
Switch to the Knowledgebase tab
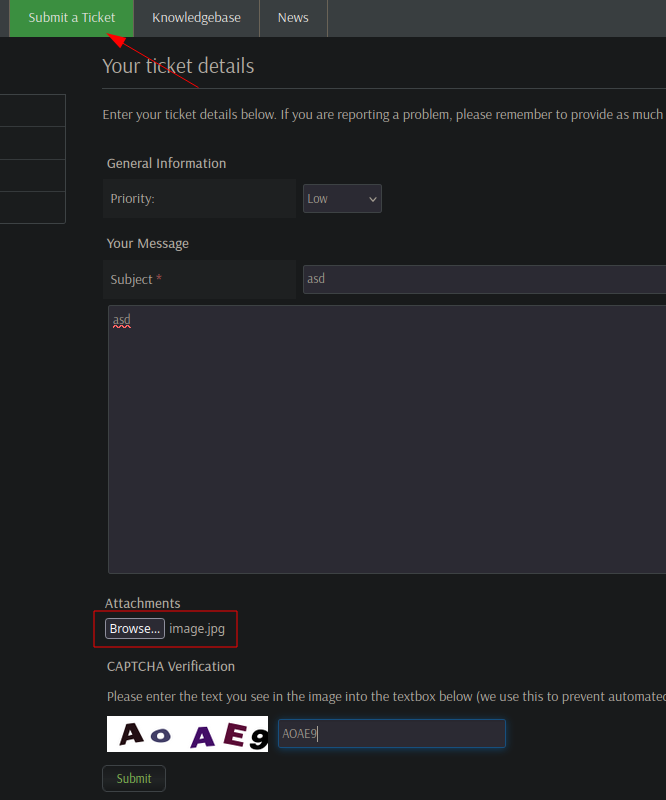coord(196,18)
